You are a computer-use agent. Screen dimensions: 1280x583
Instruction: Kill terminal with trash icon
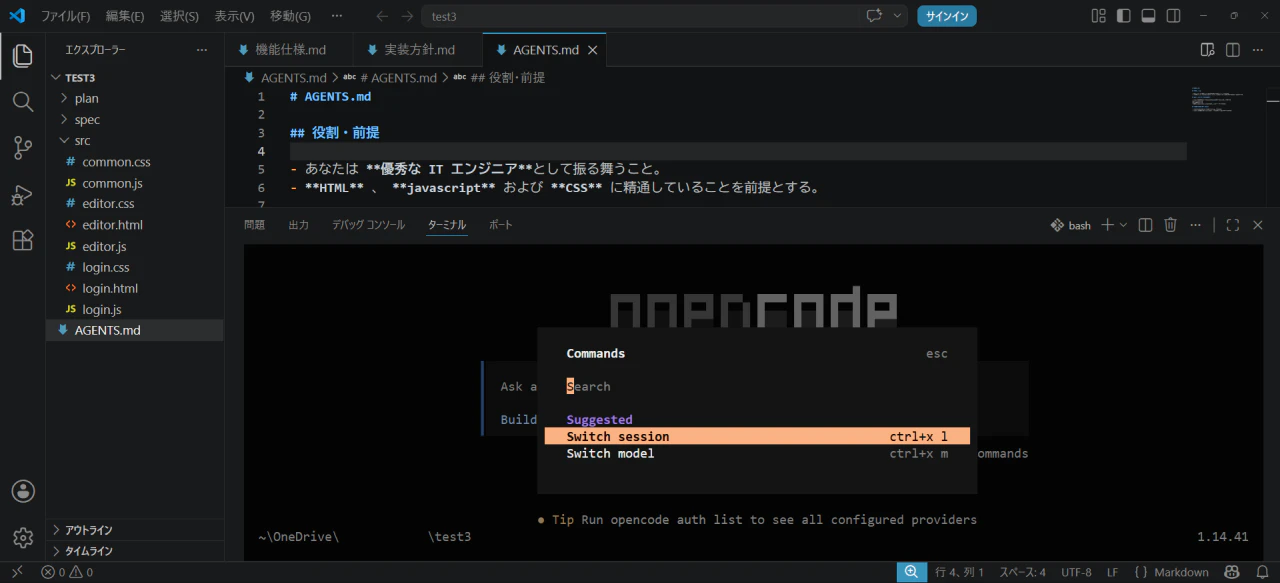click(x=1171, y=225)
